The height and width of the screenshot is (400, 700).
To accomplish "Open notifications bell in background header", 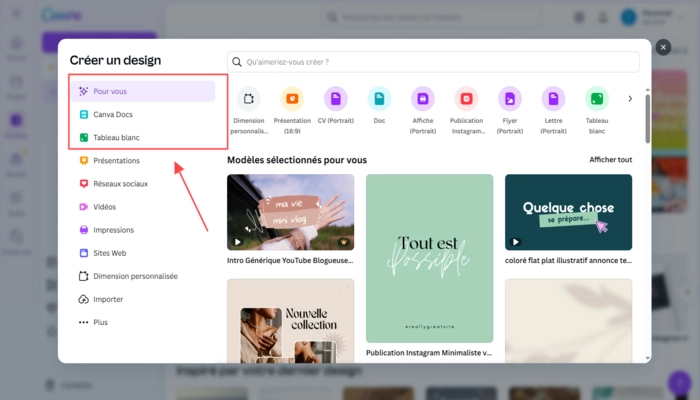I will click(603, 17).
